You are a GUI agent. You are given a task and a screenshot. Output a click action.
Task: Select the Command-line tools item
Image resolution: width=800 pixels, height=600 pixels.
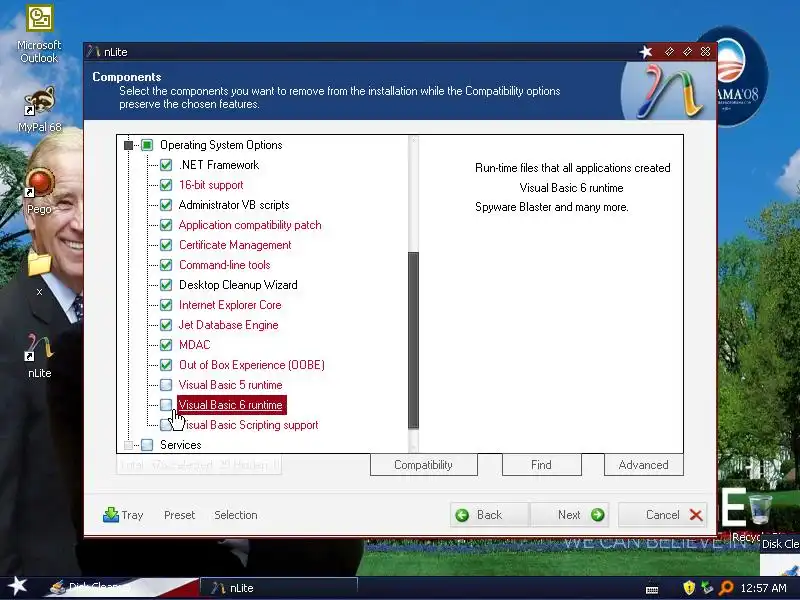click(224, 265)
